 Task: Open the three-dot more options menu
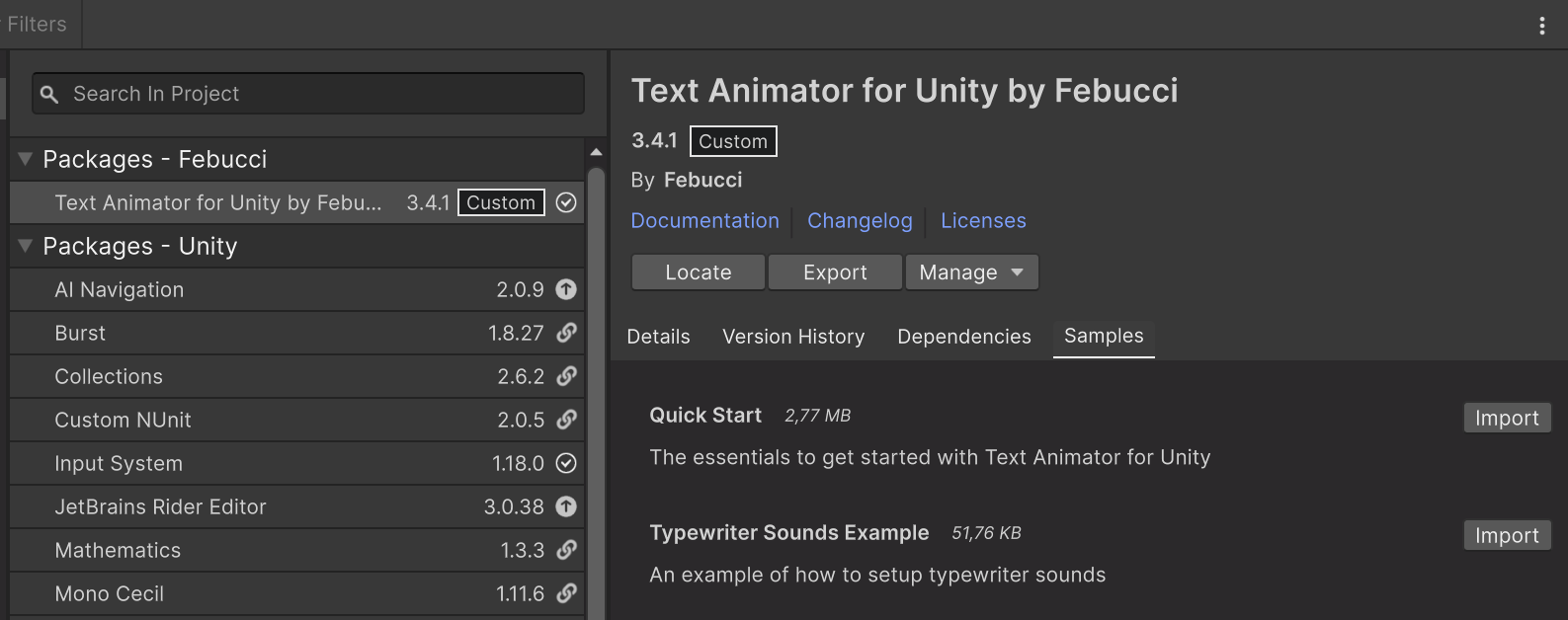click(x=1541, y=26)
